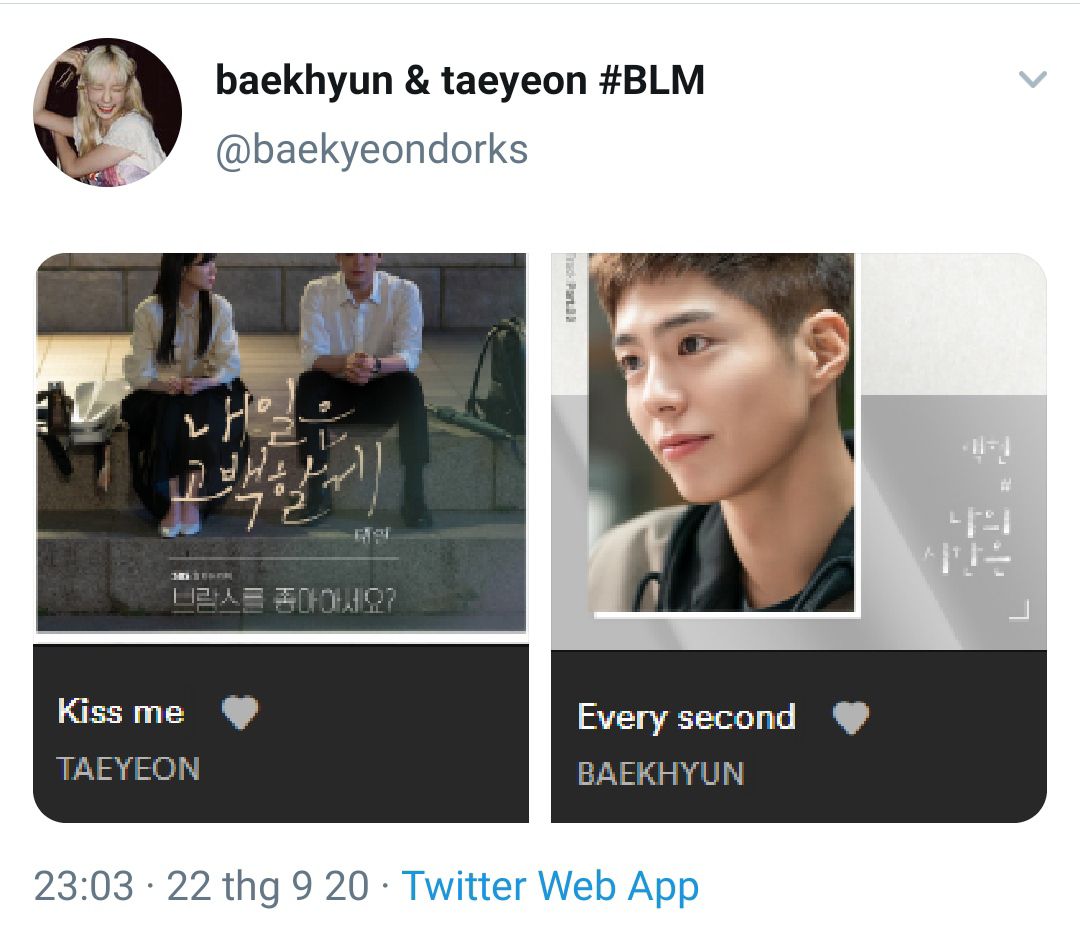Open the Kiss me album cover image
The image size is (1080, 939).
[281, 443]
